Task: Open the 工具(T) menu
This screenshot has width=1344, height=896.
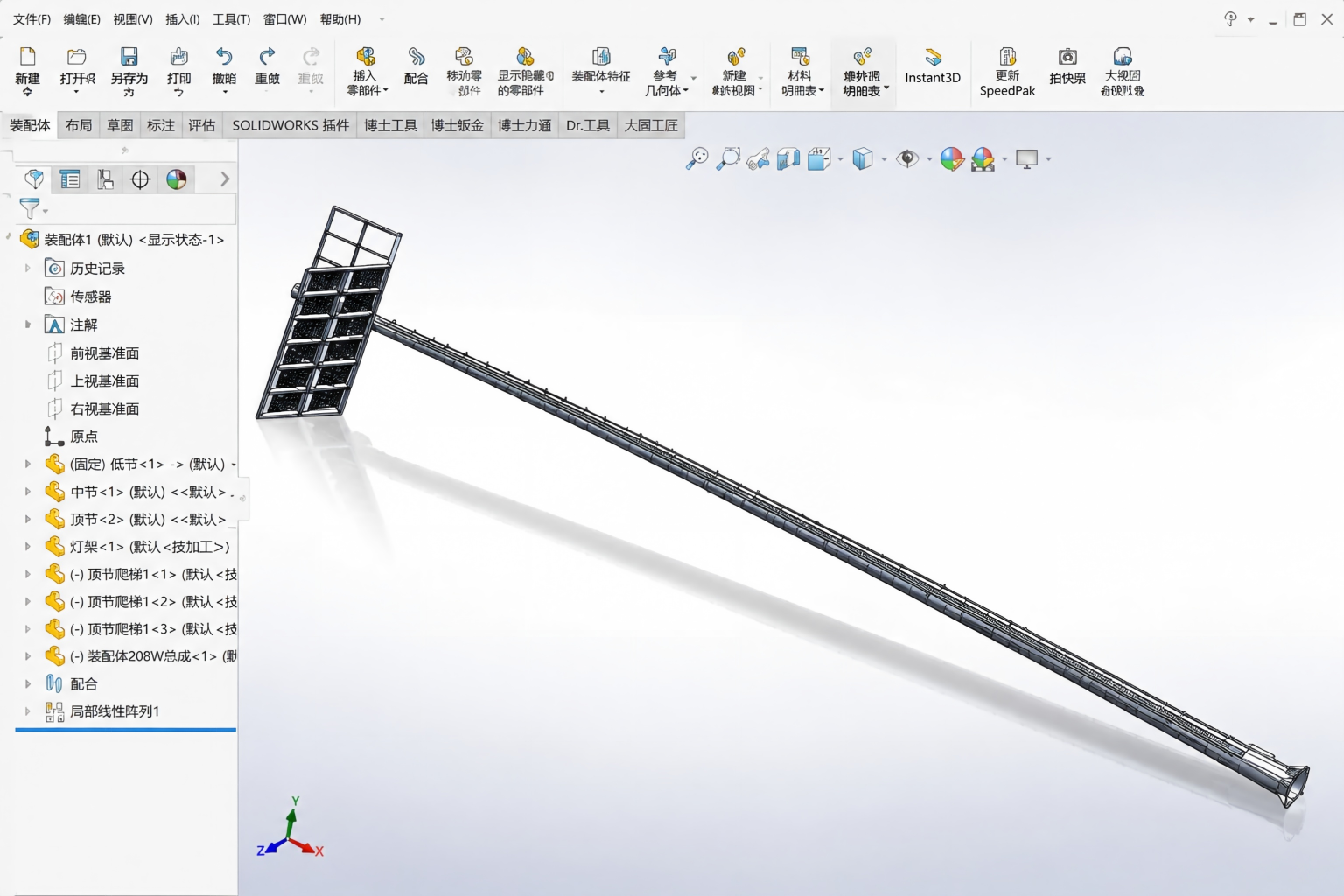Action: tap(232, 19)
